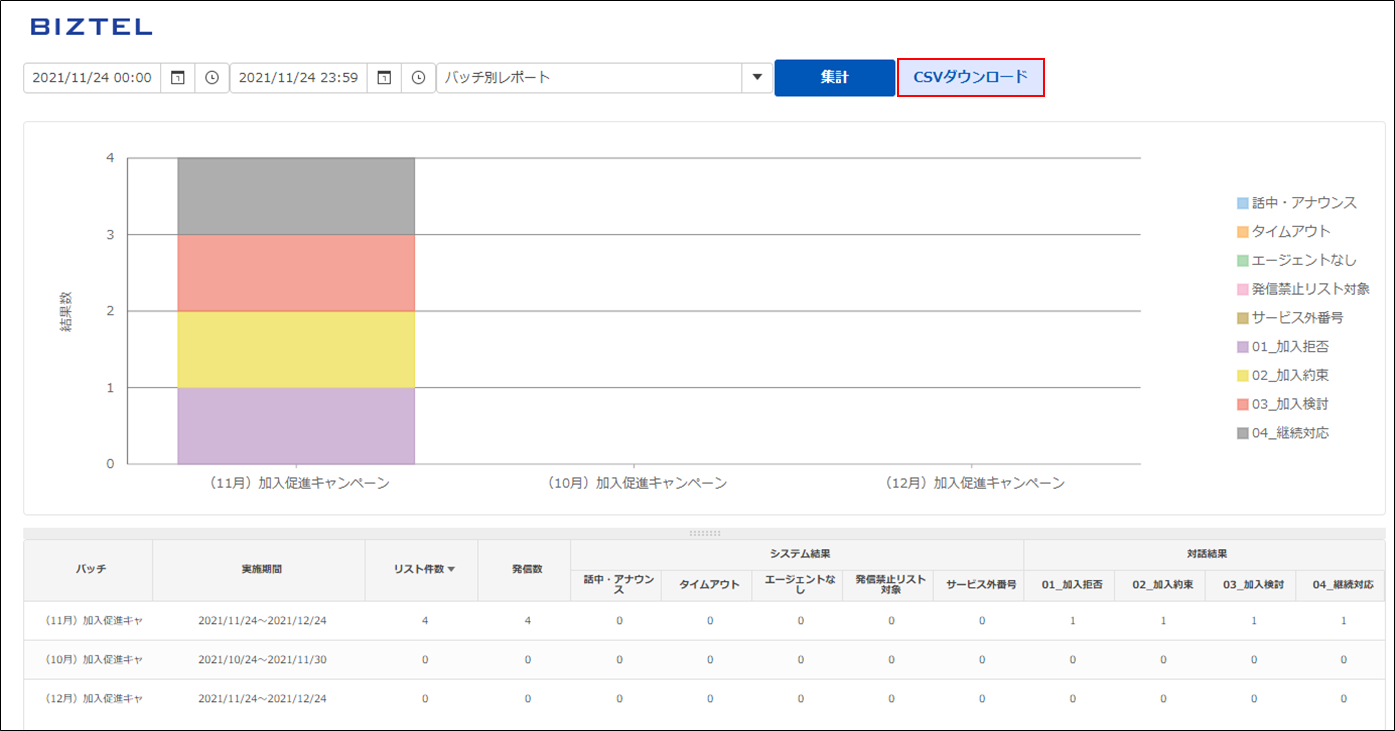Select the （12月）加入促進キャ table row name
1395x731 pixels.
pyautogui.click(x=93, y=699)
